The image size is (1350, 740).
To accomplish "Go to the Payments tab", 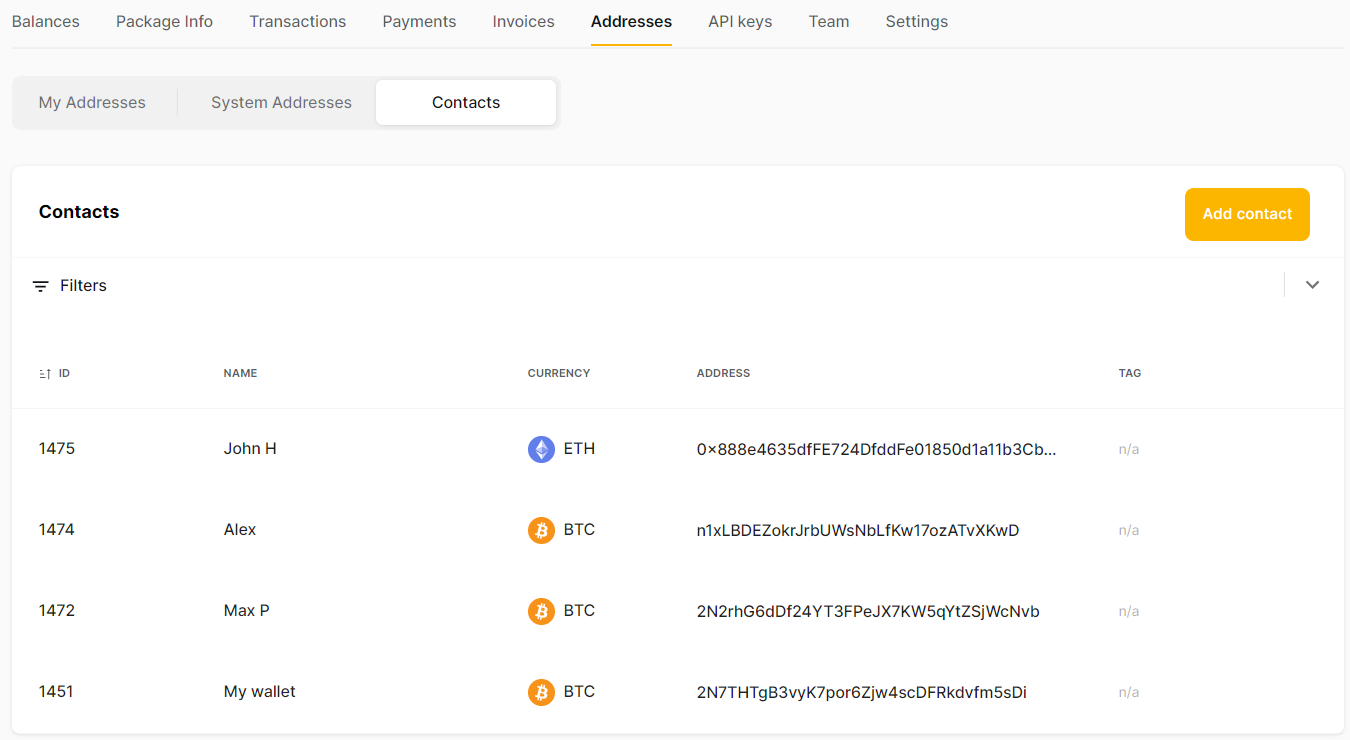I will coord(419,21).
